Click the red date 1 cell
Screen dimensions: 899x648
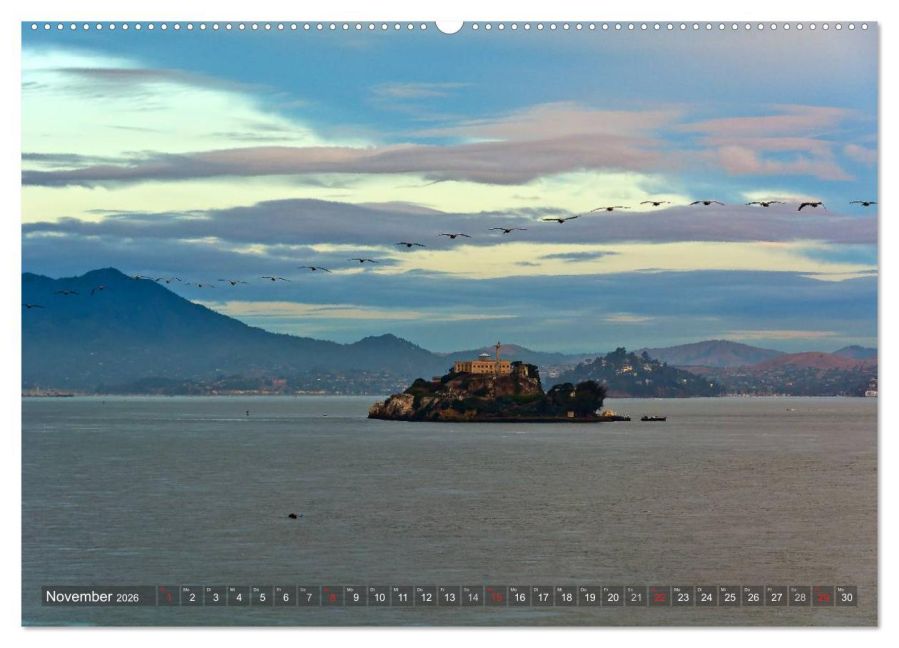[x=168, y=597]
